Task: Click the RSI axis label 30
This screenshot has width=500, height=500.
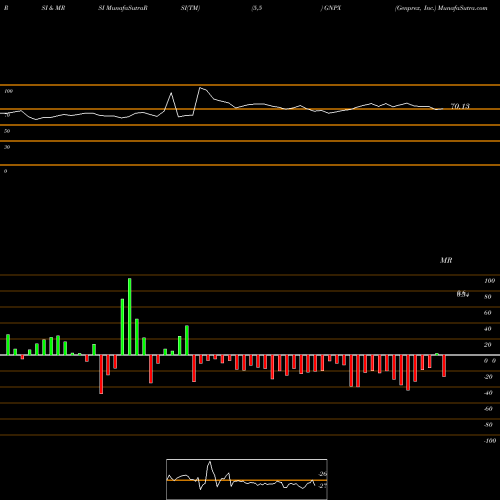Action: [7, 147]
